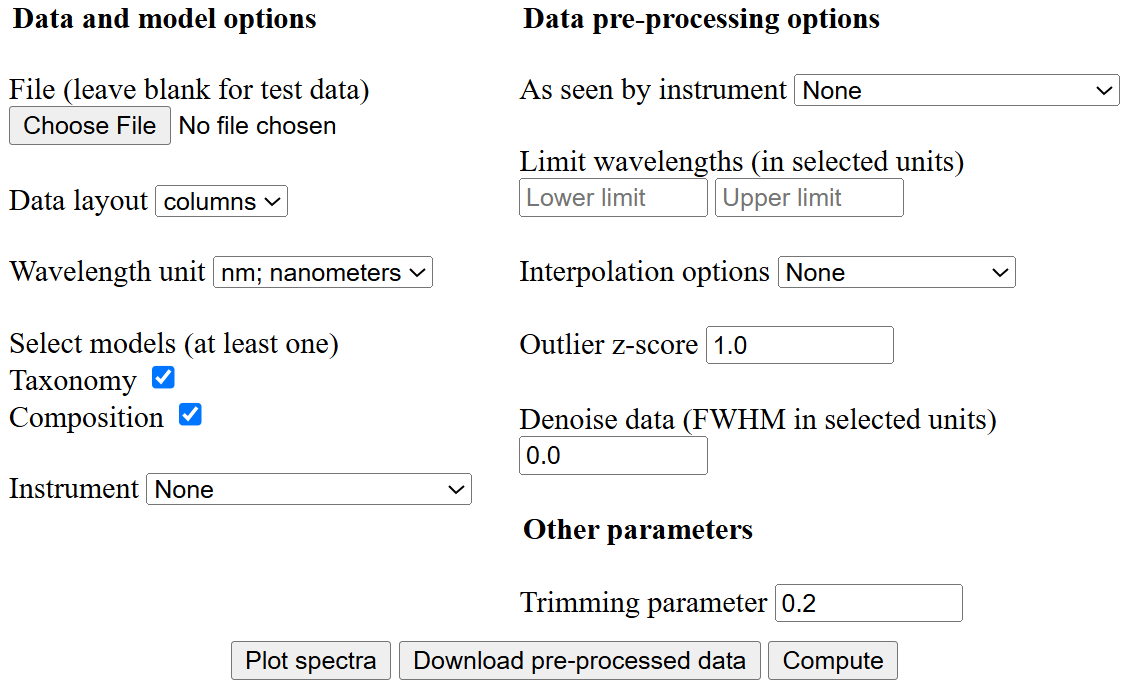
Task: Click the Denoise data FWHM field
Action: point(613,456)
